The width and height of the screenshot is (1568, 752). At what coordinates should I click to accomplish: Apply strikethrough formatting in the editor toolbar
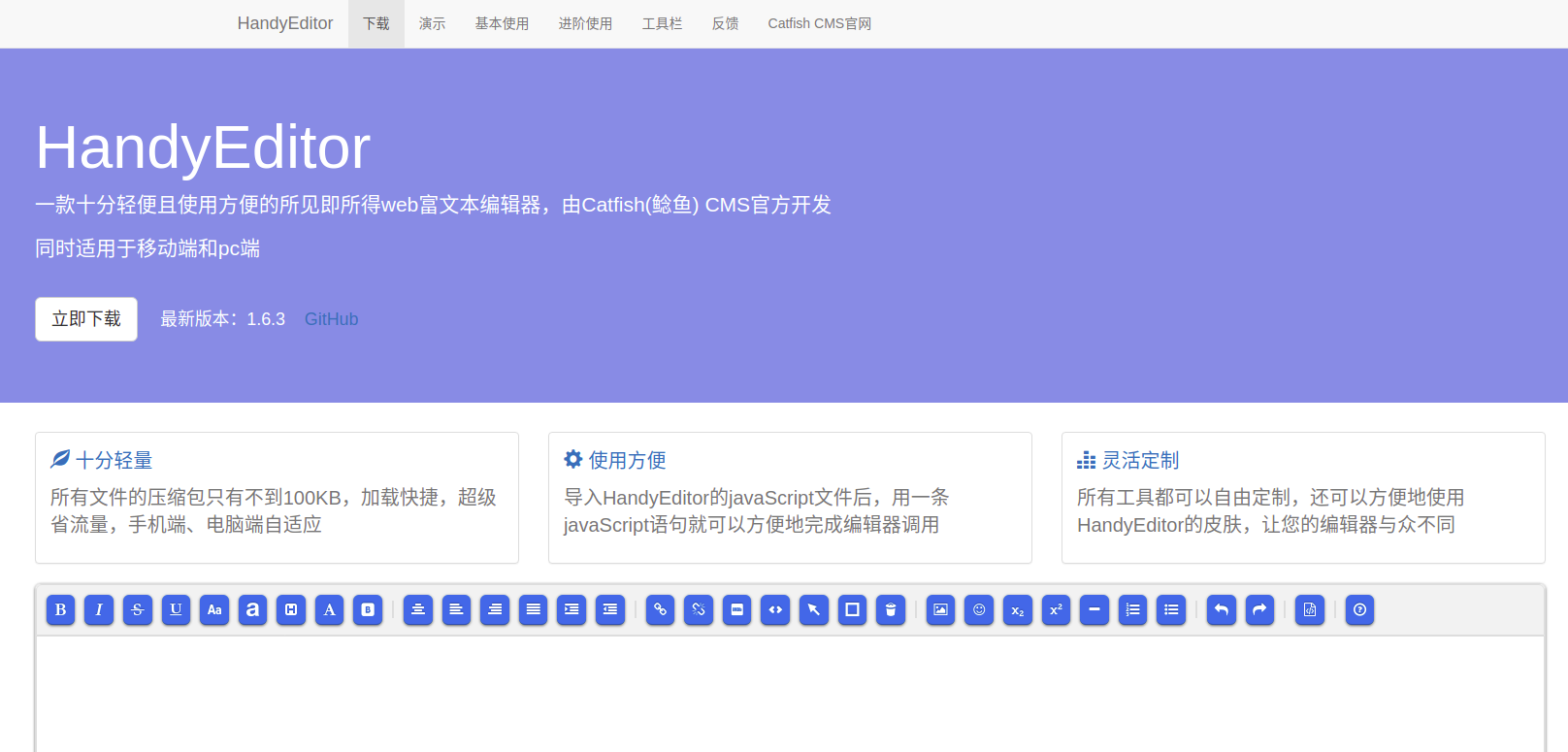(137, 609)
